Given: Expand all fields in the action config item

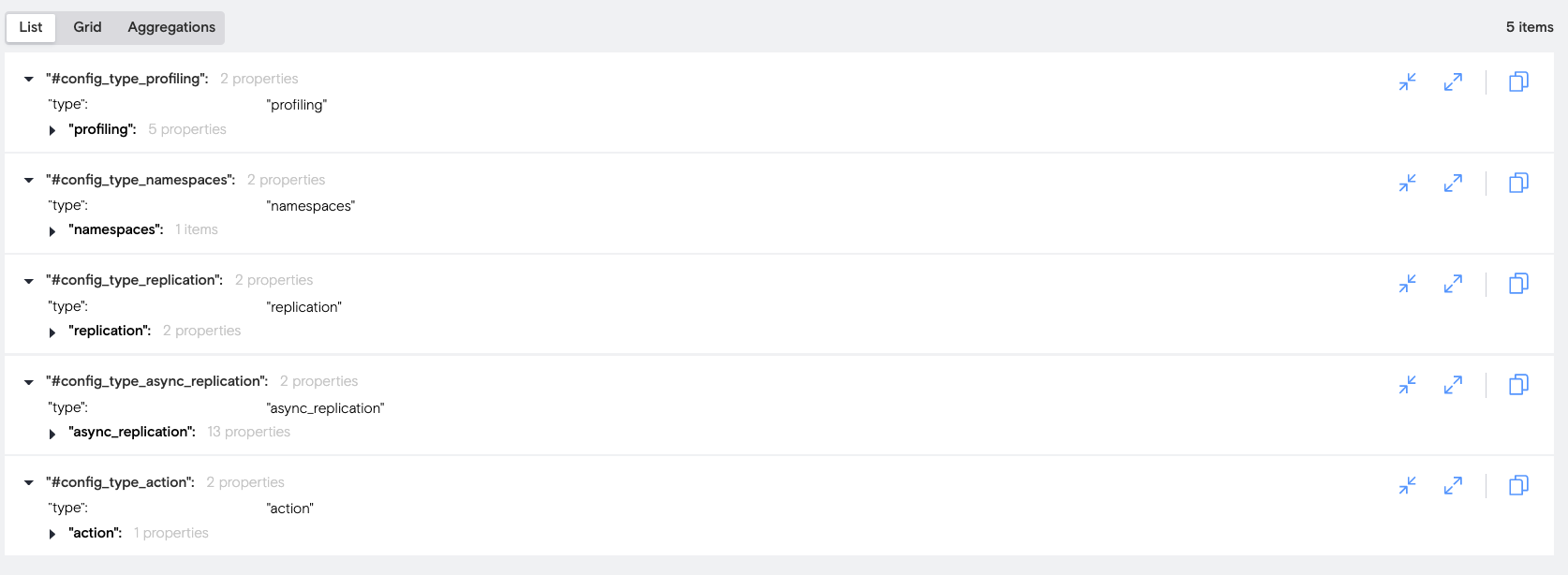Looking at the screenshot, I should click(x=1453, y=485).
